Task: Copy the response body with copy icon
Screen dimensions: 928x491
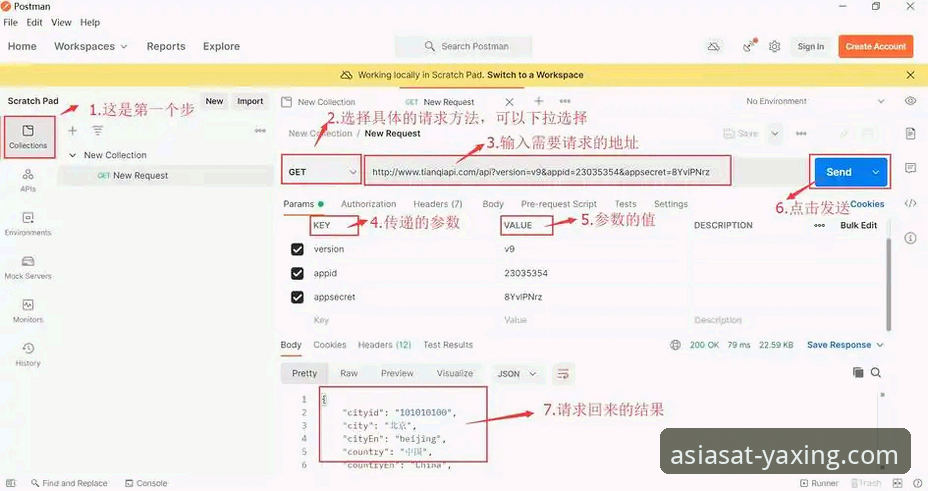Action: pos(858,373)
